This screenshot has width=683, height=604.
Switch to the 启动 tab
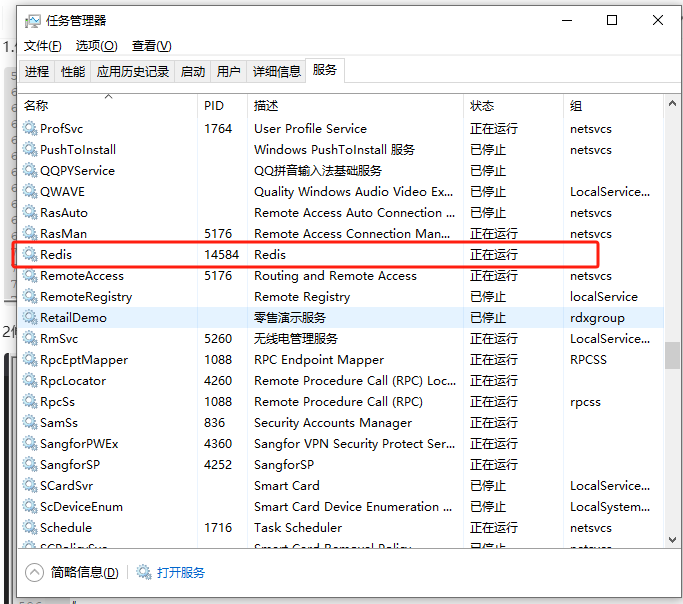point(193,71)
